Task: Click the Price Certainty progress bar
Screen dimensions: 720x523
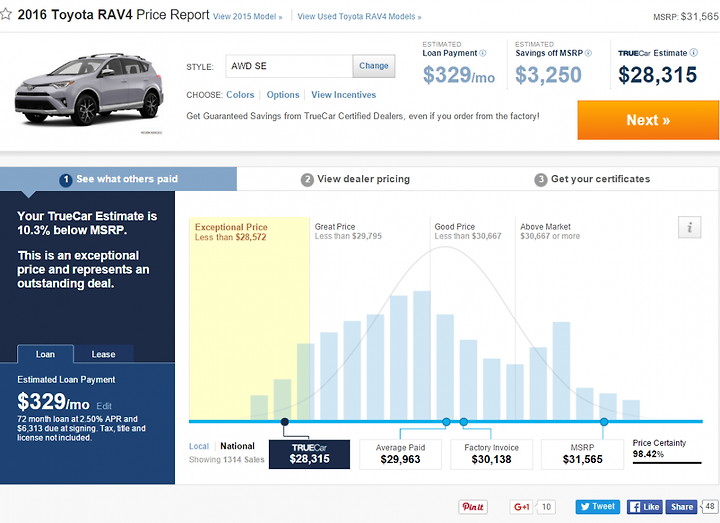Action: coord(667,463)
